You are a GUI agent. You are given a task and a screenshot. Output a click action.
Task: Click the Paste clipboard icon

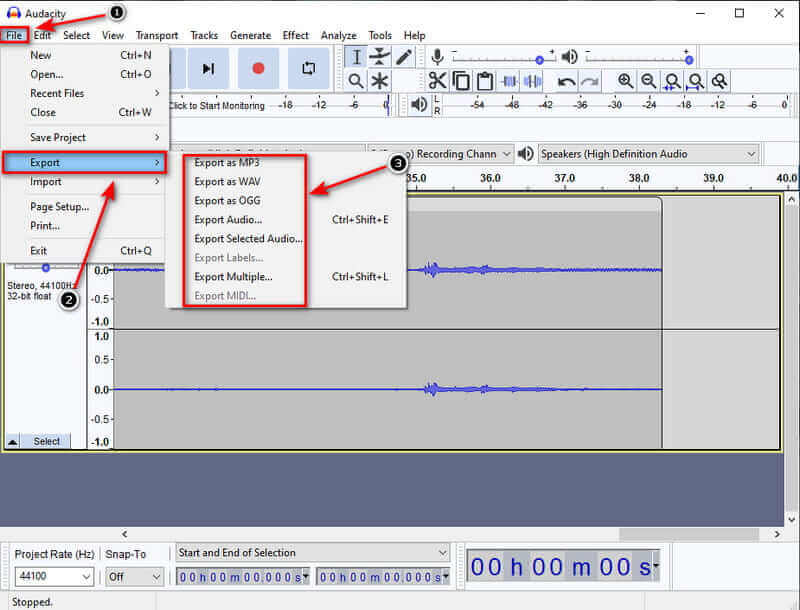pyautogui.click(x=485, y=81)
